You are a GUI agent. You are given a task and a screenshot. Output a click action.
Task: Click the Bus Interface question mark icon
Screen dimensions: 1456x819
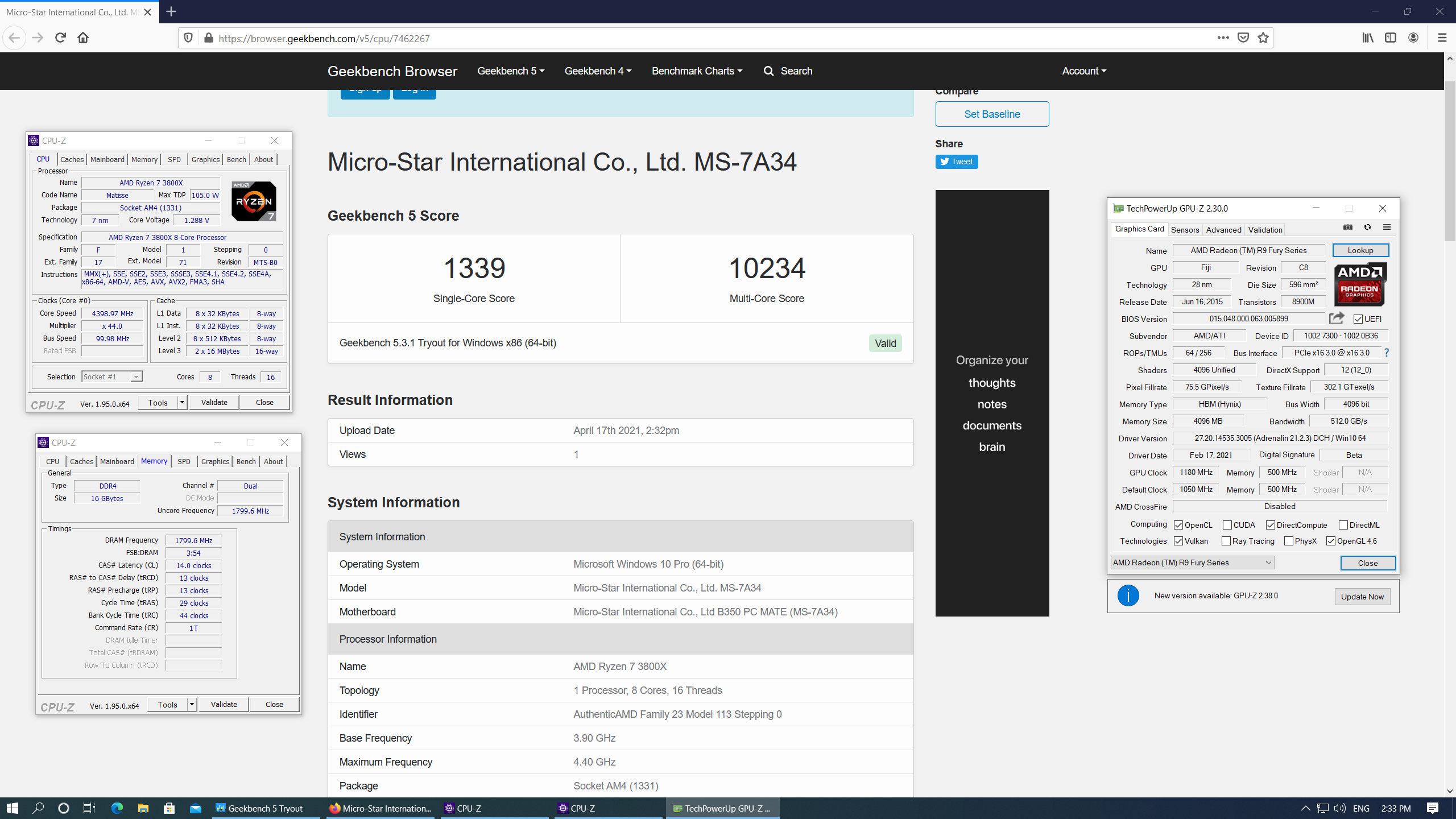[x=1387, y=353]
